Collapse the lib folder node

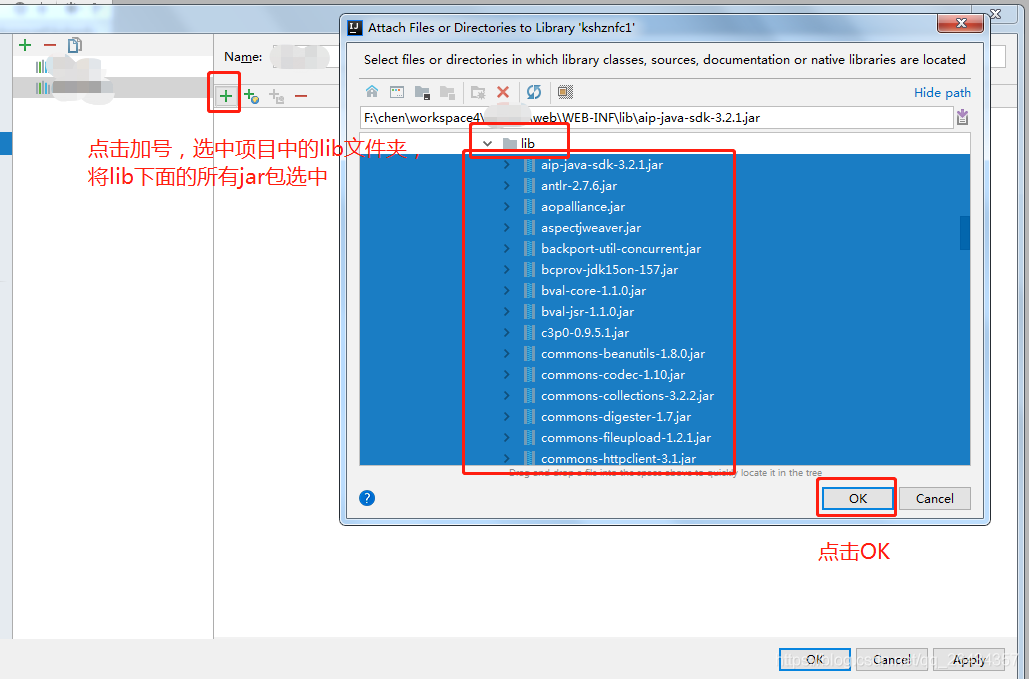(487, 143)
